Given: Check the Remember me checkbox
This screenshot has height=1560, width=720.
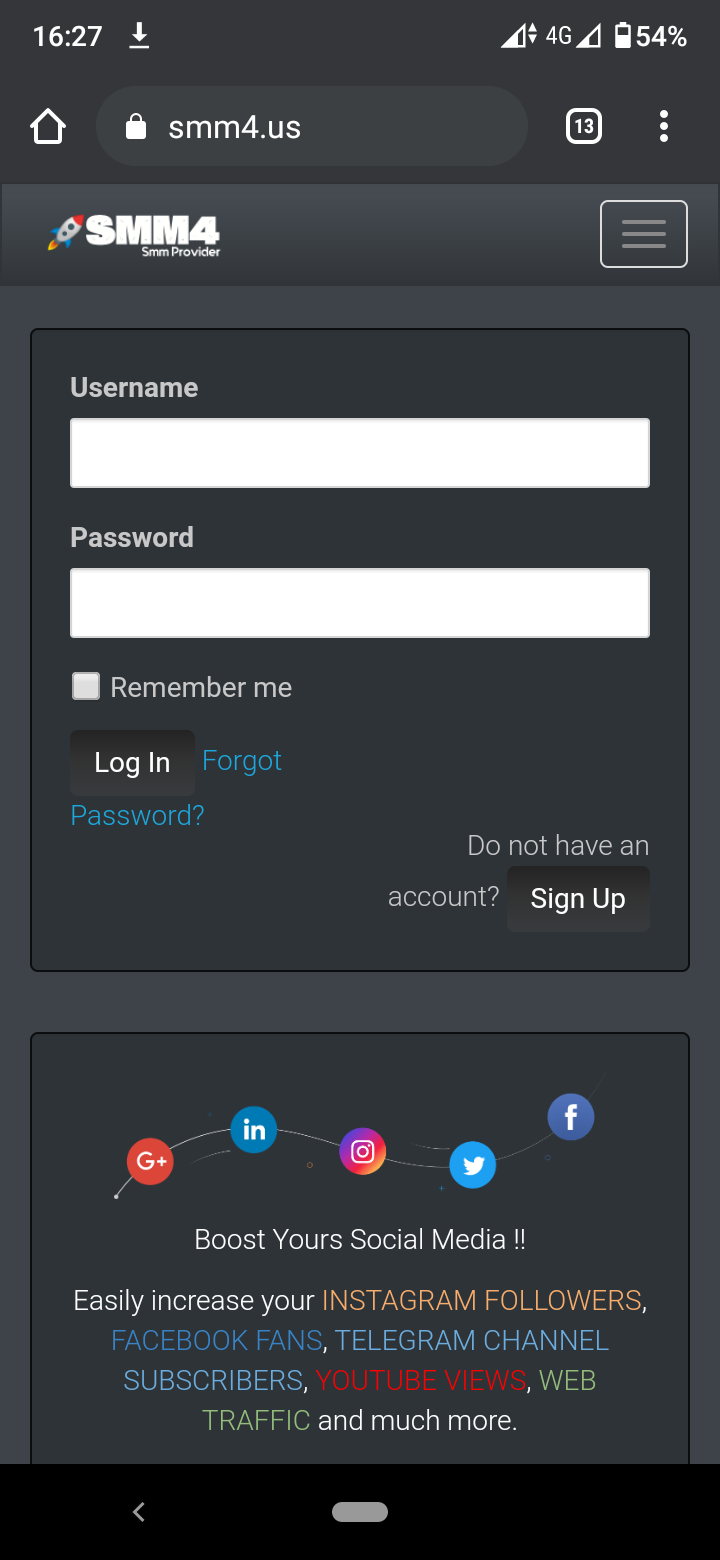Looking at the screenshot, I should pos(86,687).
